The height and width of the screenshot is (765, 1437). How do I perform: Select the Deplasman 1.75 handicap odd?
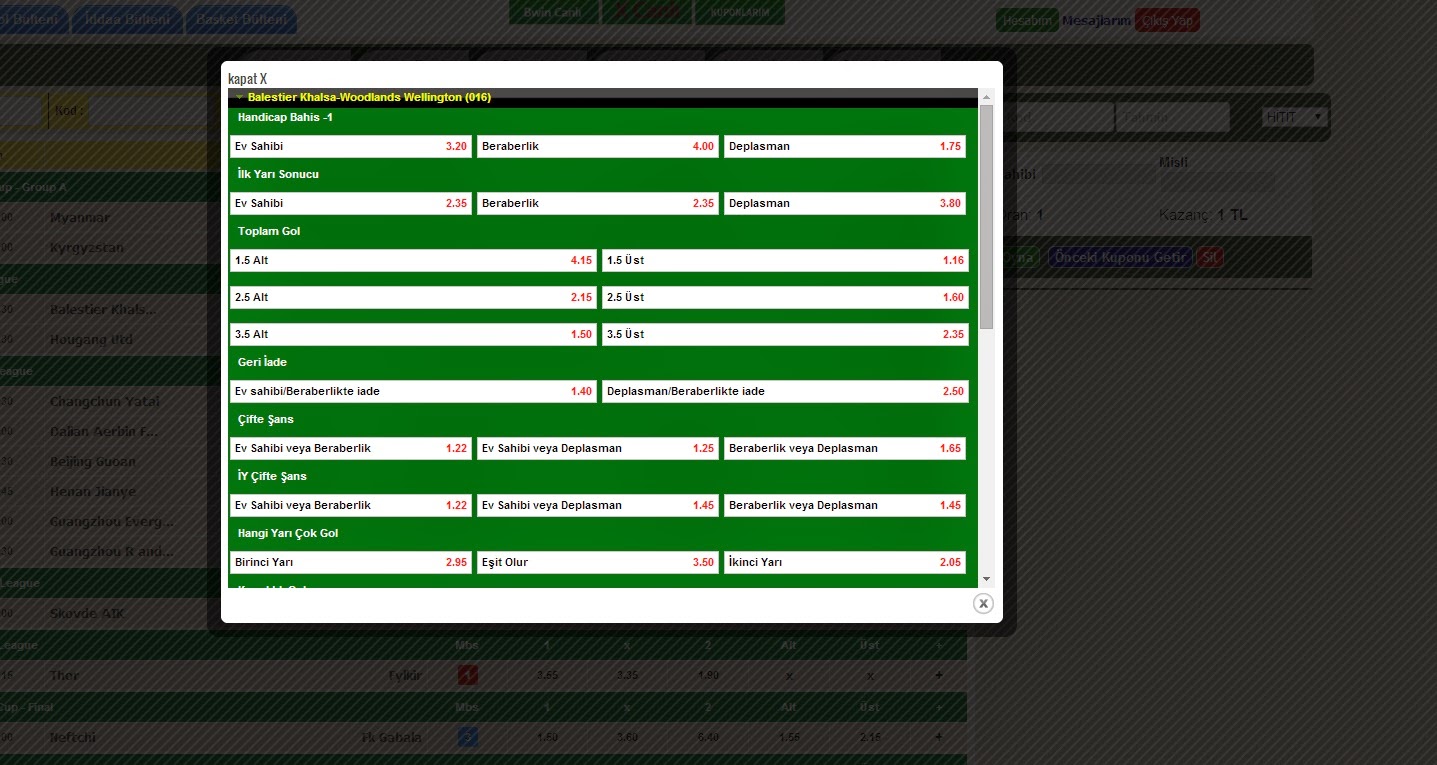pyautogui.click(x=845, y=146)
